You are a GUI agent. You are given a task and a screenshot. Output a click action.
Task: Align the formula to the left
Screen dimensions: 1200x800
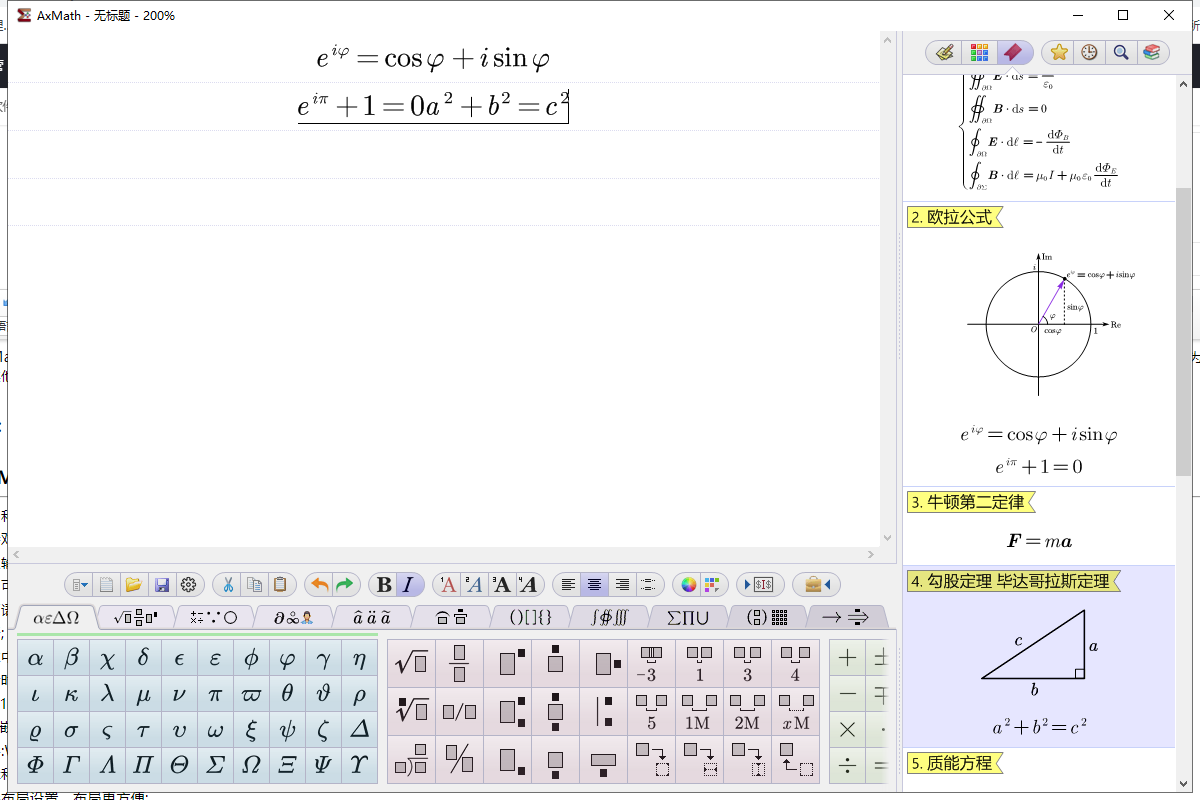point(568,584)
